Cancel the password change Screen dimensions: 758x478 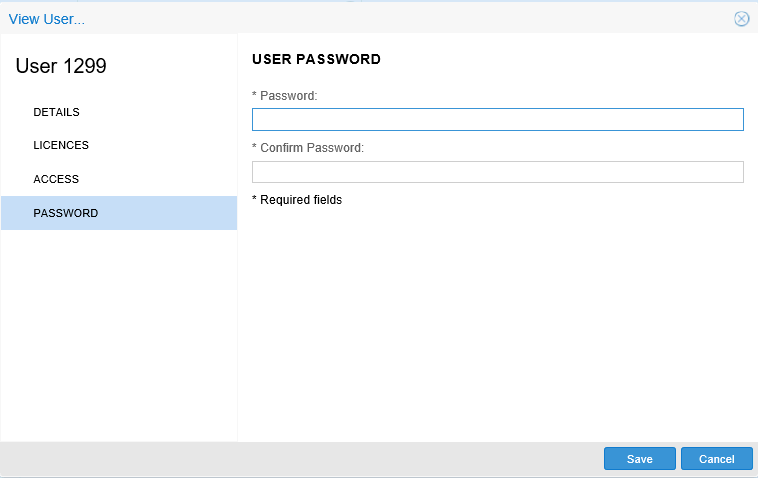pyautogui.click(x=716, y=459)
